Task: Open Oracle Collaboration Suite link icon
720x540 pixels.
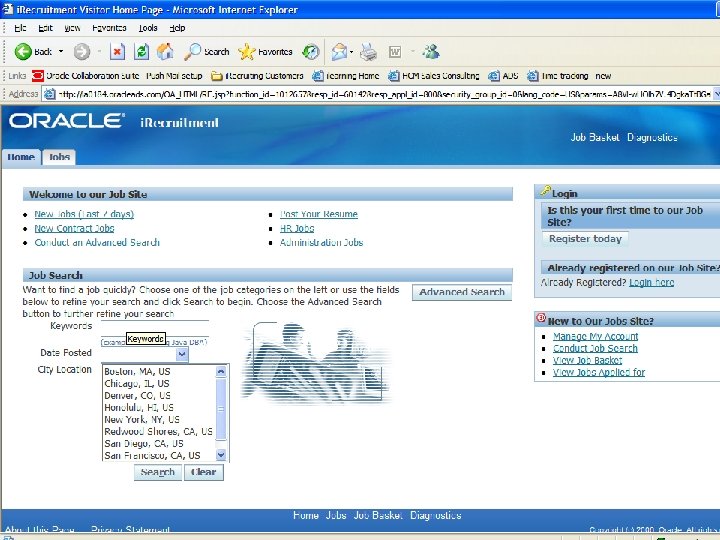Action: point(38,76)
